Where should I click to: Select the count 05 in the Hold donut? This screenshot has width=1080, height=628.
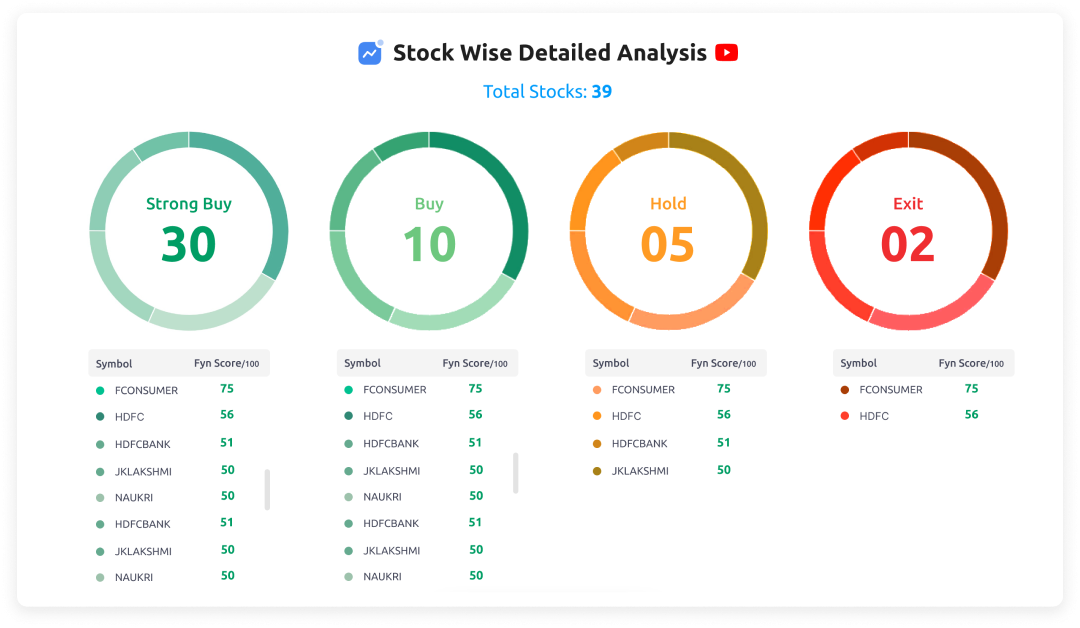[667, 244]
